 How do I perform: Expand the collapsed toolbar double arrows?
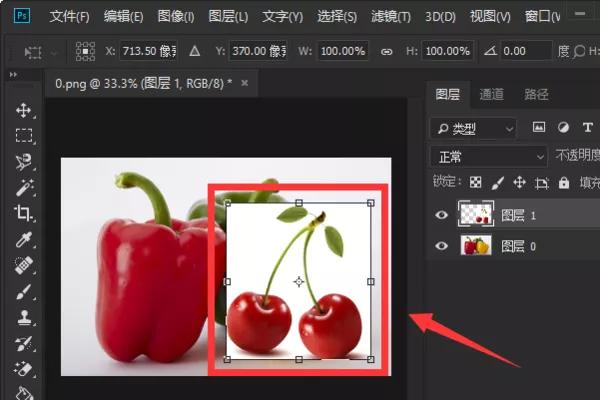13,75
